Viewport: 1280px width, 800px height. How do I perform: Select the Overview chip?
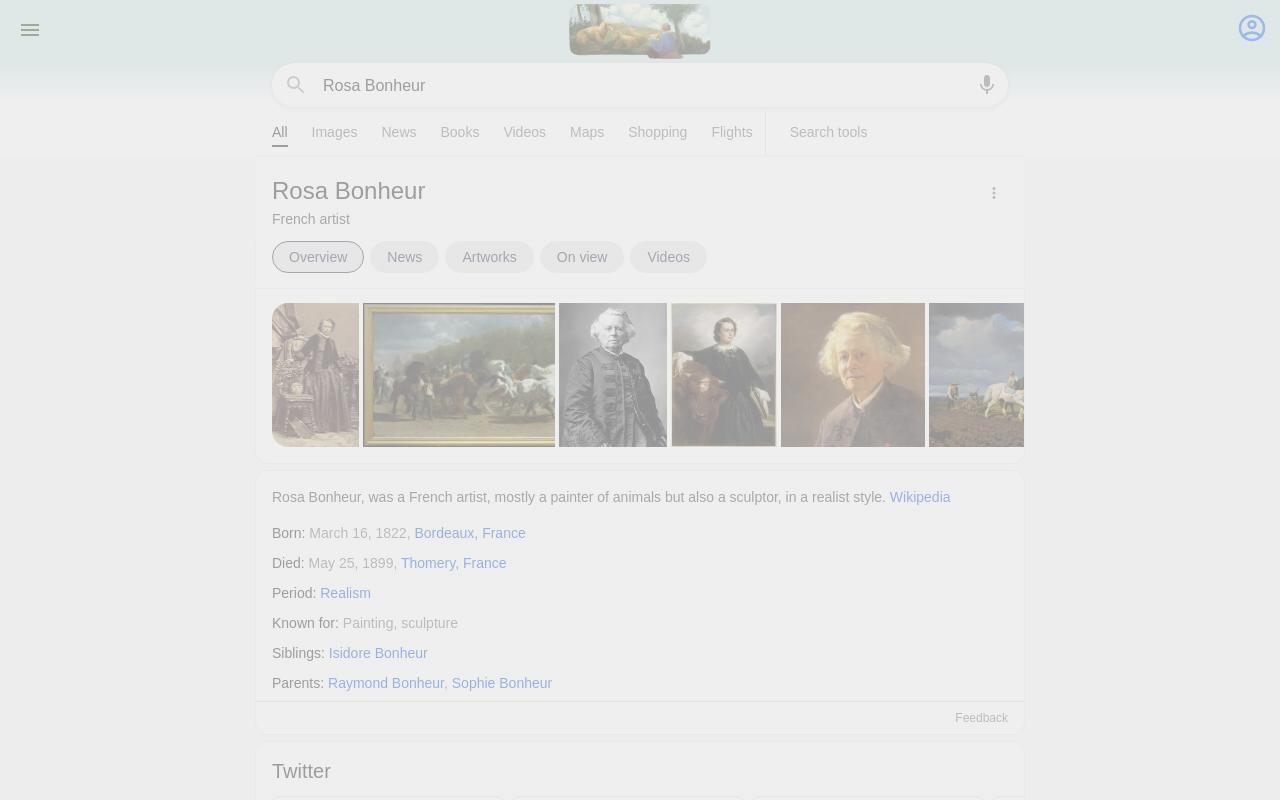pos(318,257)
